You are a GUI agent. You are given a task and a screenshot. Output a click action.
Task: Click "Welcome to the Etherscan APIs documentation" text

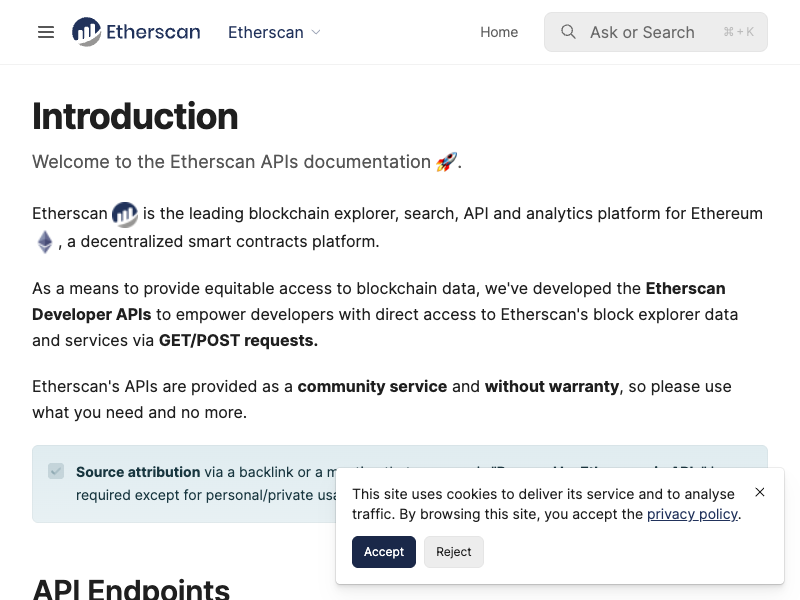(x=232, y=162)
